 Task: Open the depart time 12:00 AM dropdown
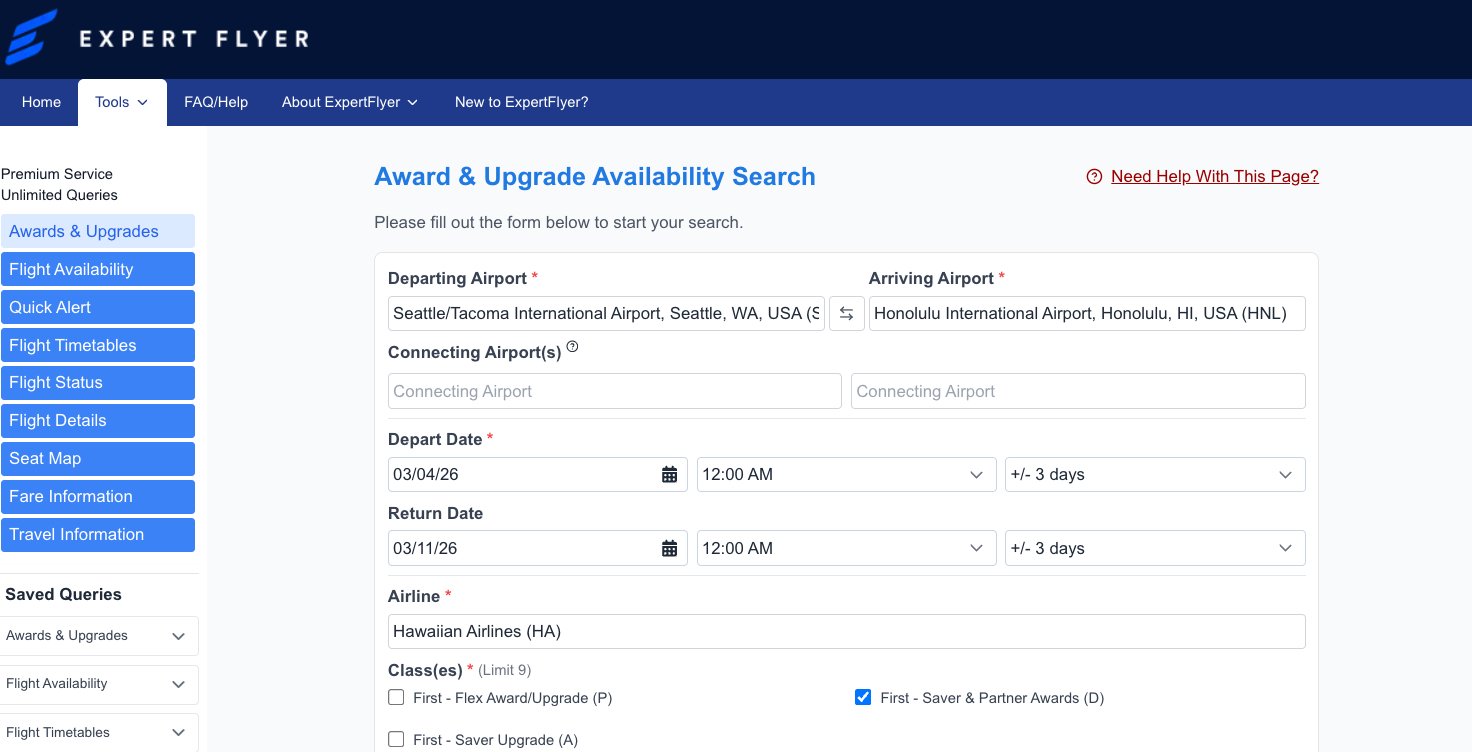(846, 474)
